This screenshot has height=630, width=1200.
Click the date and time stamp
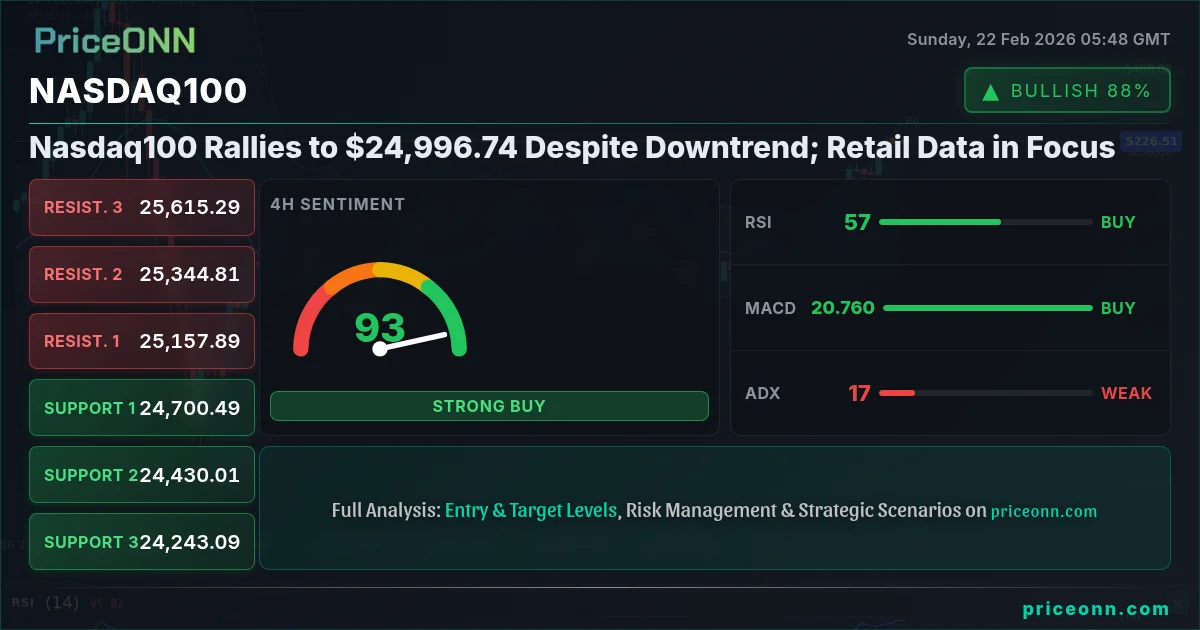click(1038, 40)
